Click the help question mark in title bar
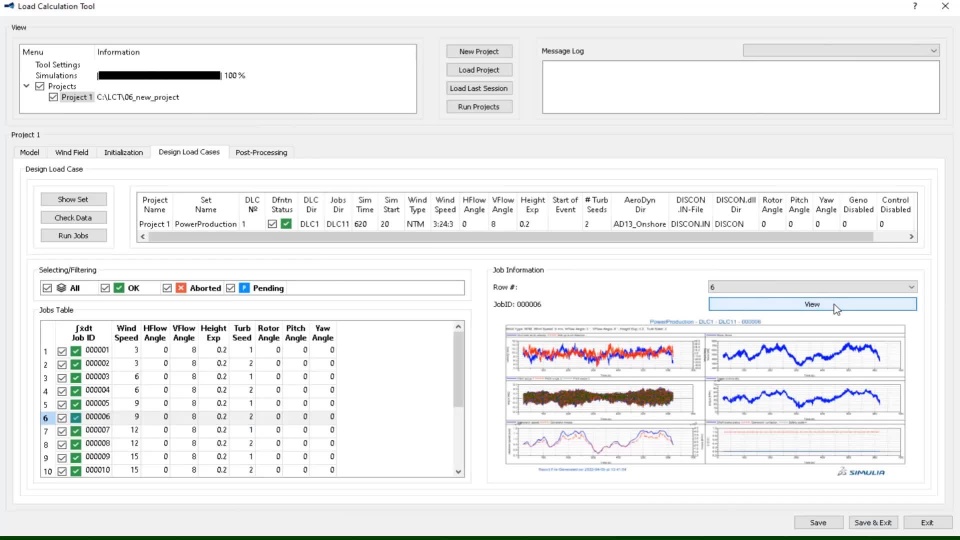 (x=915, y=6)
